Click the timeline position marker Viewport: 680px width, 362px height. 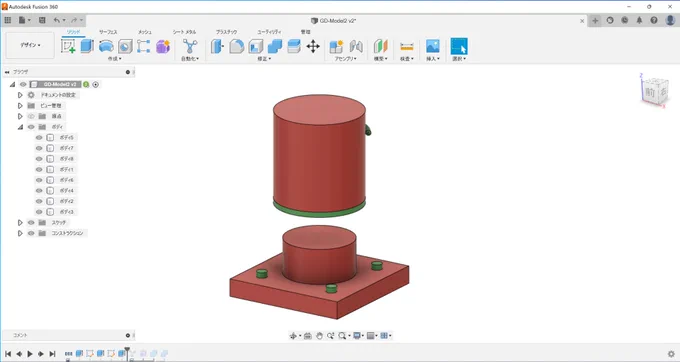click(x=127, y=351)
